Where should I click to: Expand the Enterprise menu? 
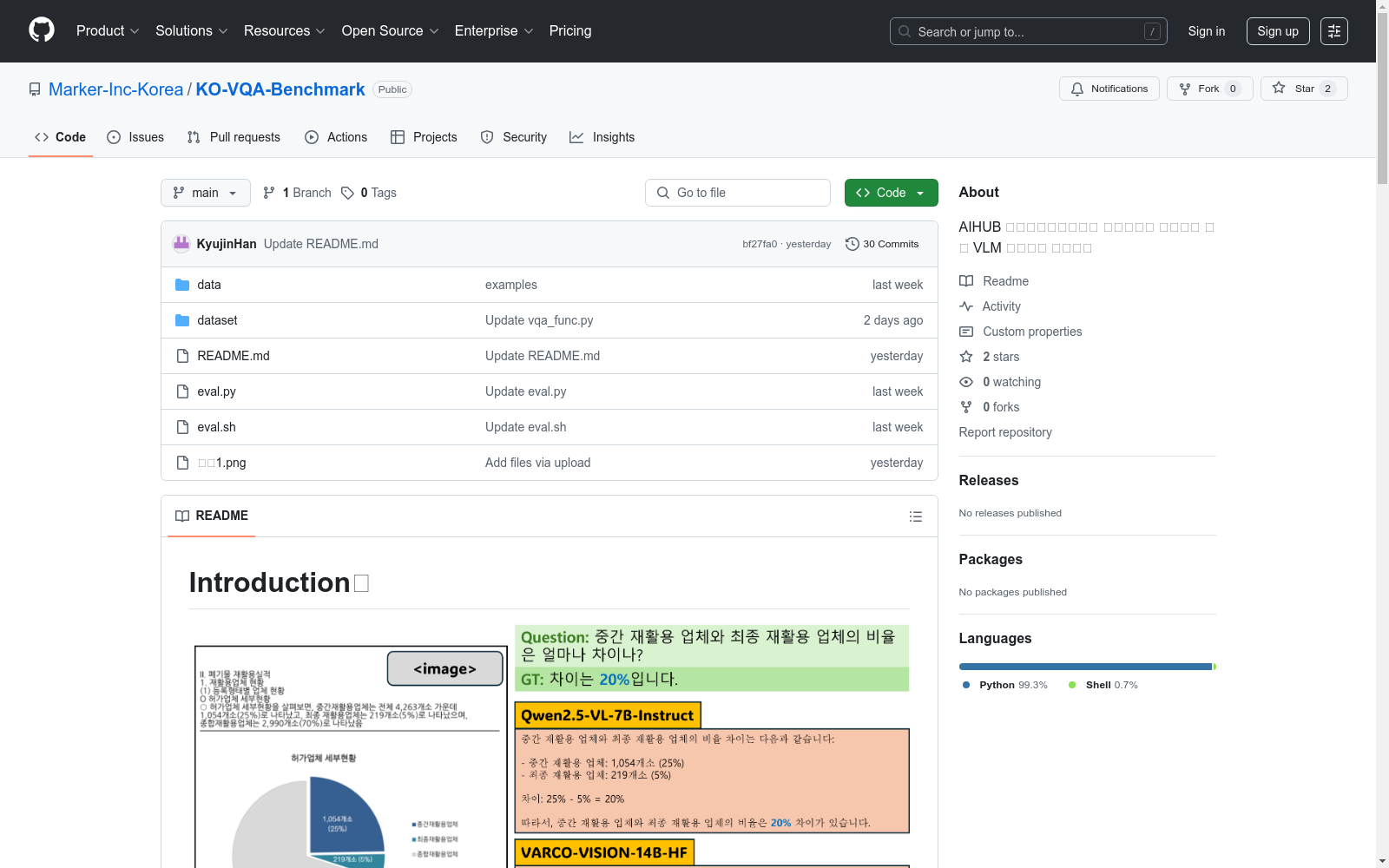[494, 31]
